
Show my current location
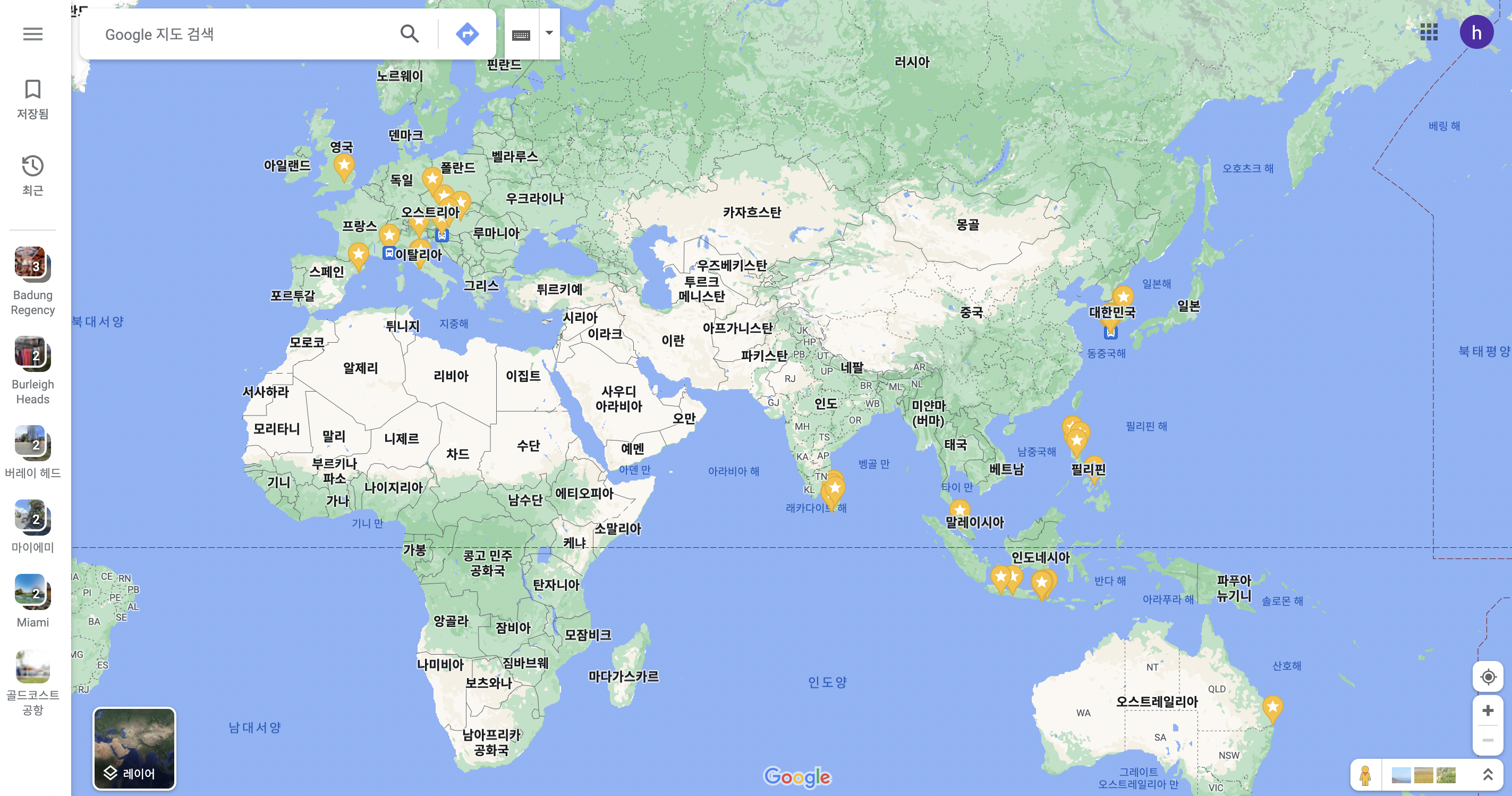pyautogui.click(x=1488, y=677)
